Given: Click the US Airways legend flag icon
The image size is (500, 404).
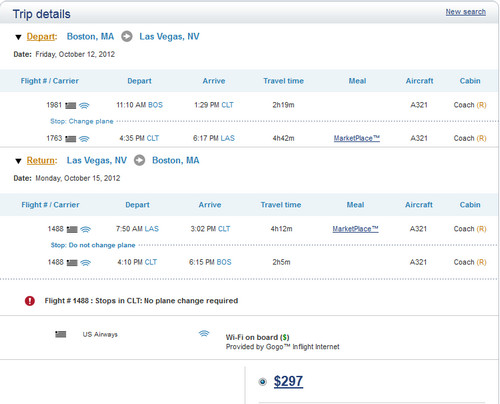Looking at the screenshot, I should tap(60, 334).
